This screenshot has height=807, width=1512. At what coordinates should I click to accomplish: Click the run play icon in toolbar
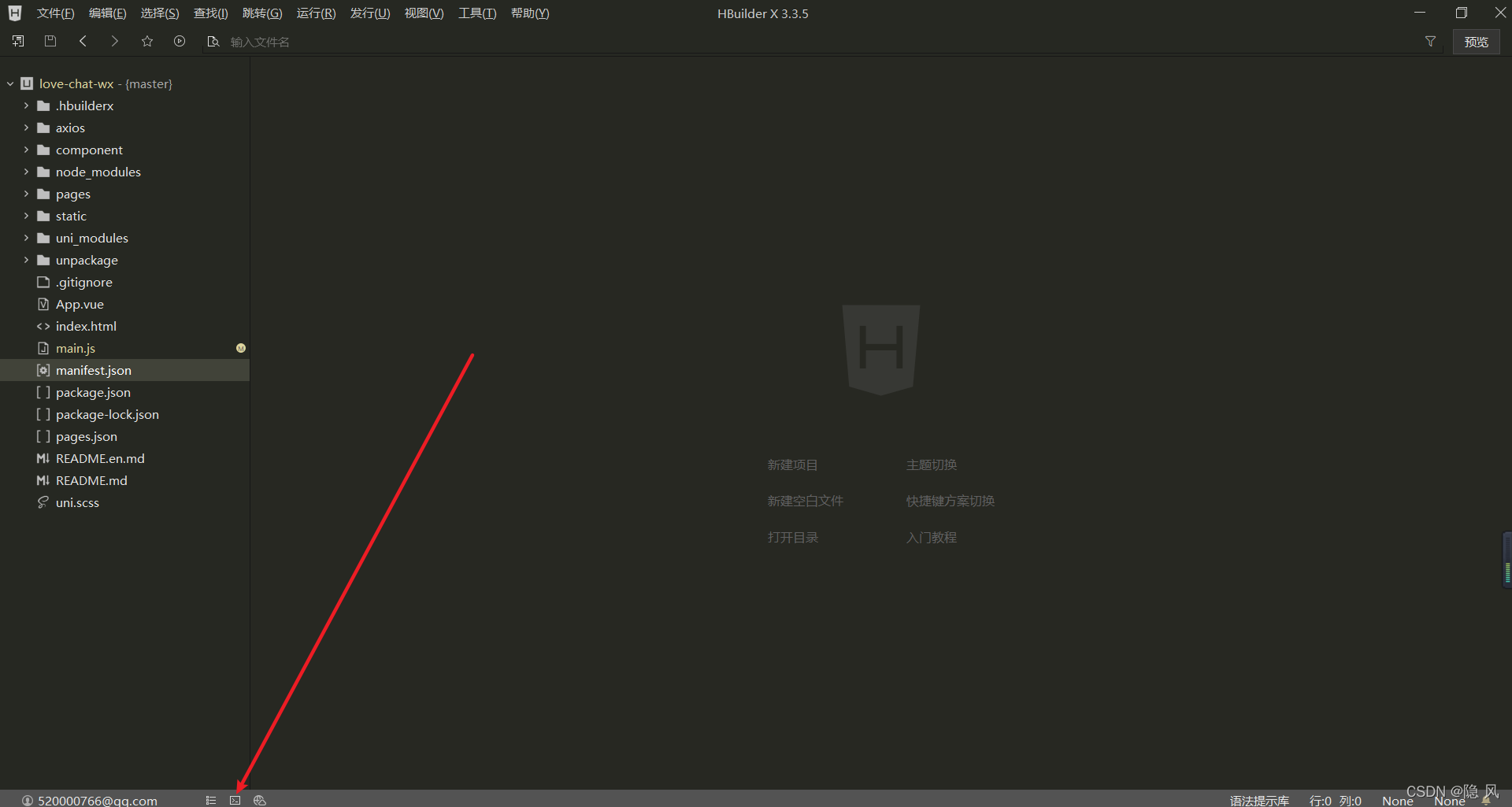click(x=180, y=41)
